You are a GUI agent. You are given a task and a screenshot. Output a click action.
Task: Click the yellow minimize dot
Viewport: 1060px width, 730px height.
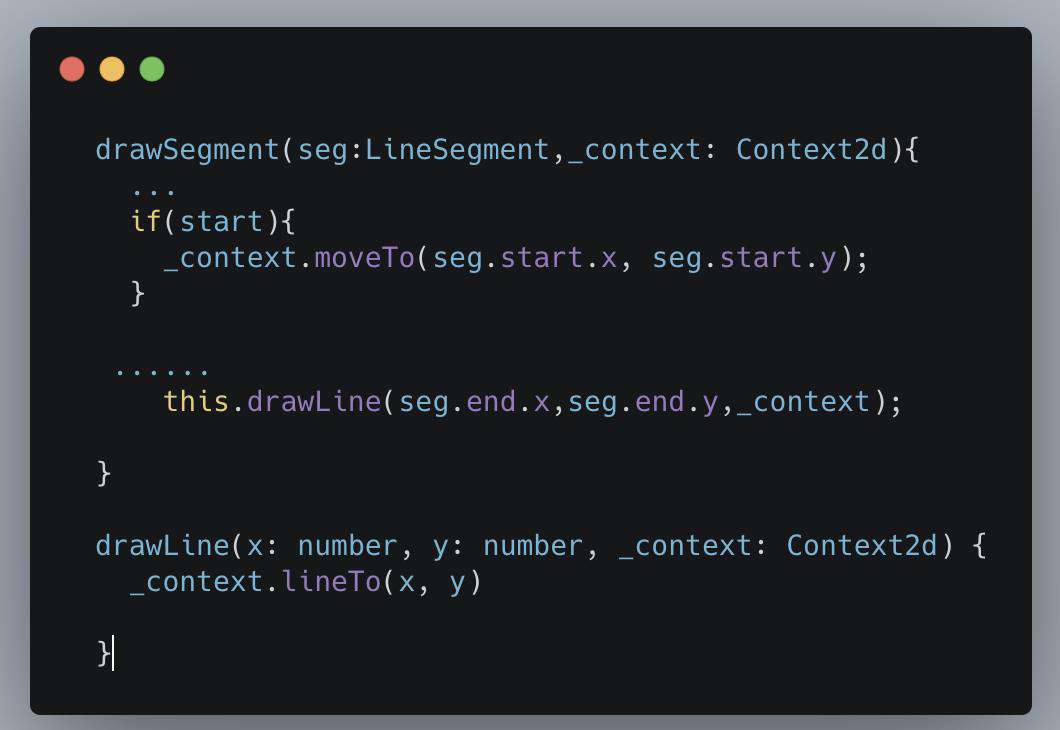pos(112,69)
